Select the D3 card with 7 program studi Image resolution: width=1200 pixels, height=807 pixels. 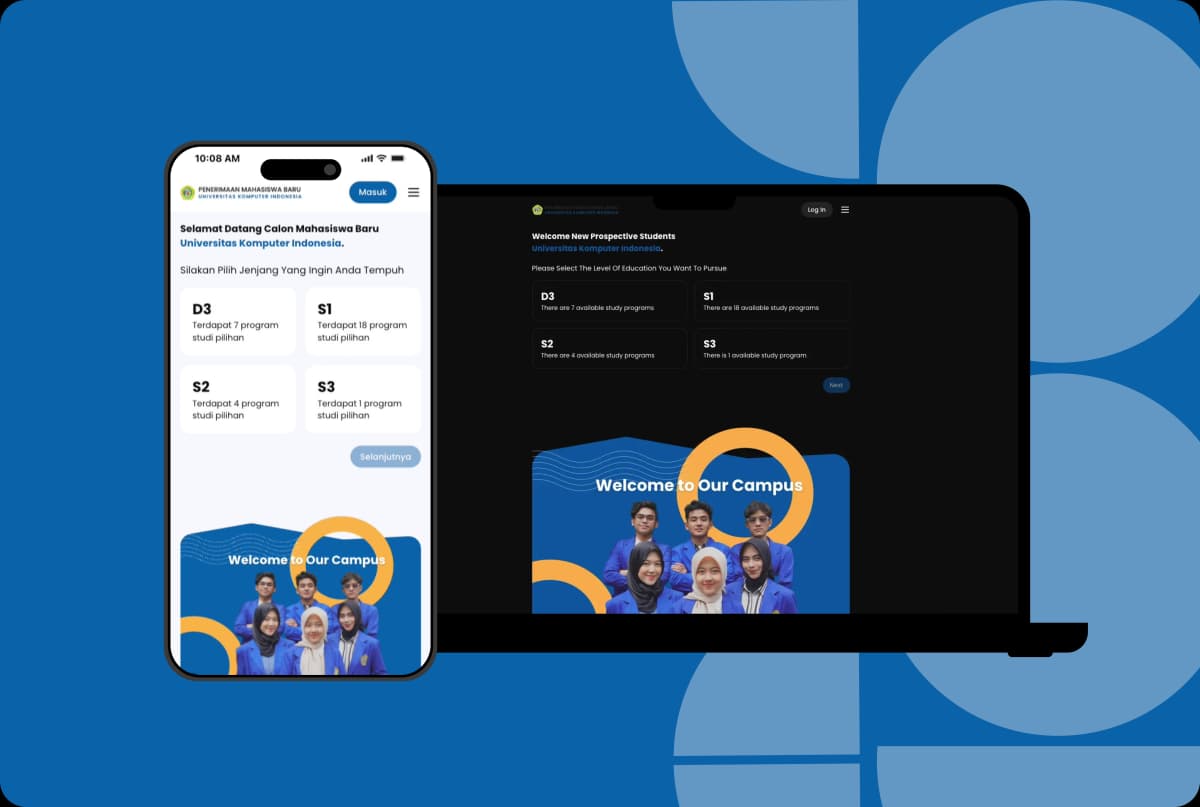(x=238, y=322)
